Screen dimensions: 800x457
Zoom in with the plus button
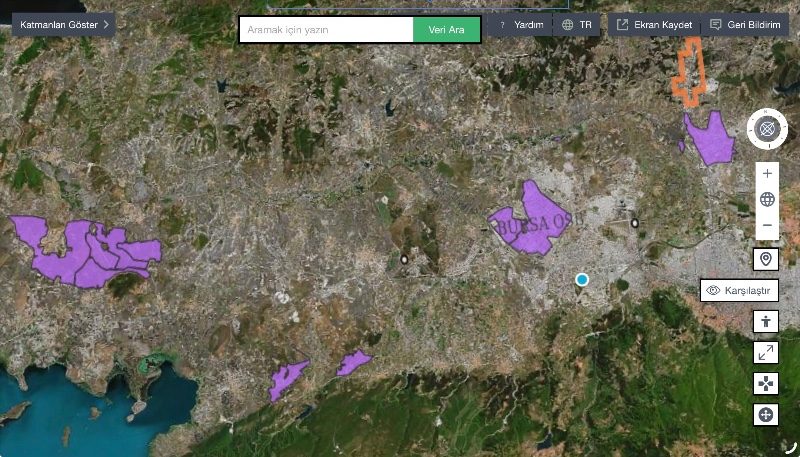pos(767,174)
